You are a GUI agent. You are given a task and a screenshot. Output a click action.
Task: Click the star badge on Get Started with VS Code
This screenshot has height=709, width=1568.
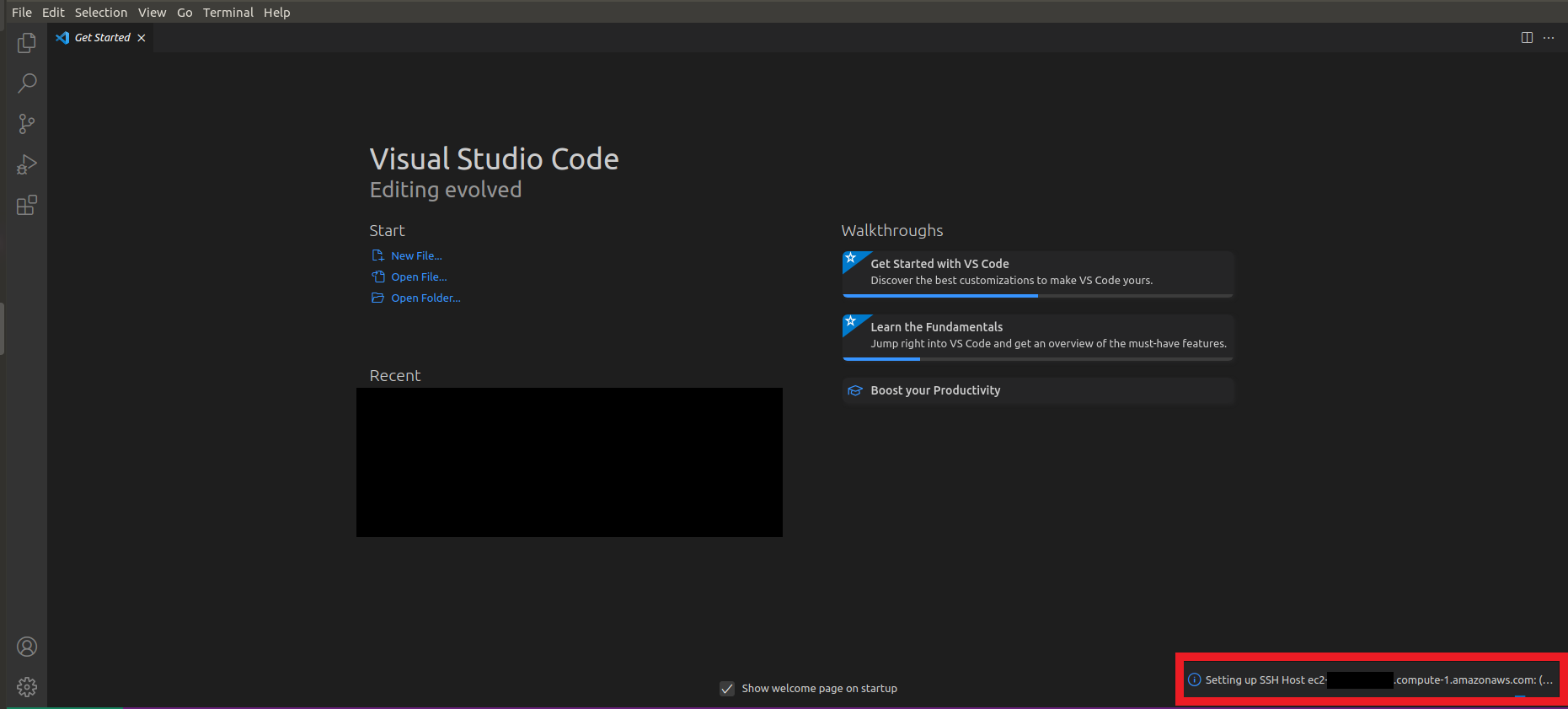tap(851, 258)
